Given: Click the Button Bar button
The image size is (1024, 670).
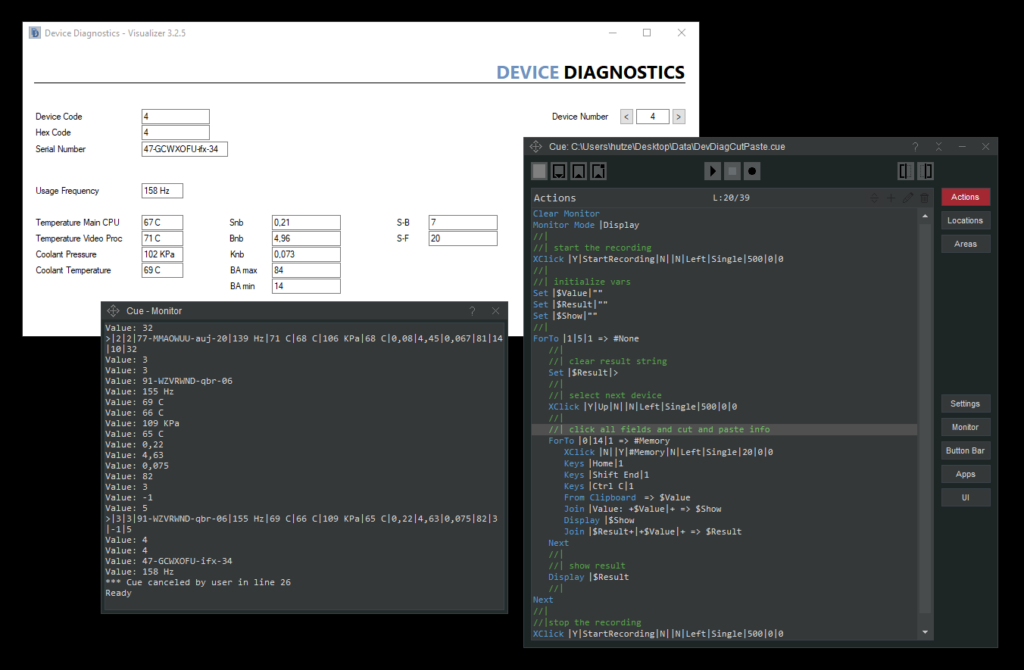Looking at the screenshot, I should point(965,451).
